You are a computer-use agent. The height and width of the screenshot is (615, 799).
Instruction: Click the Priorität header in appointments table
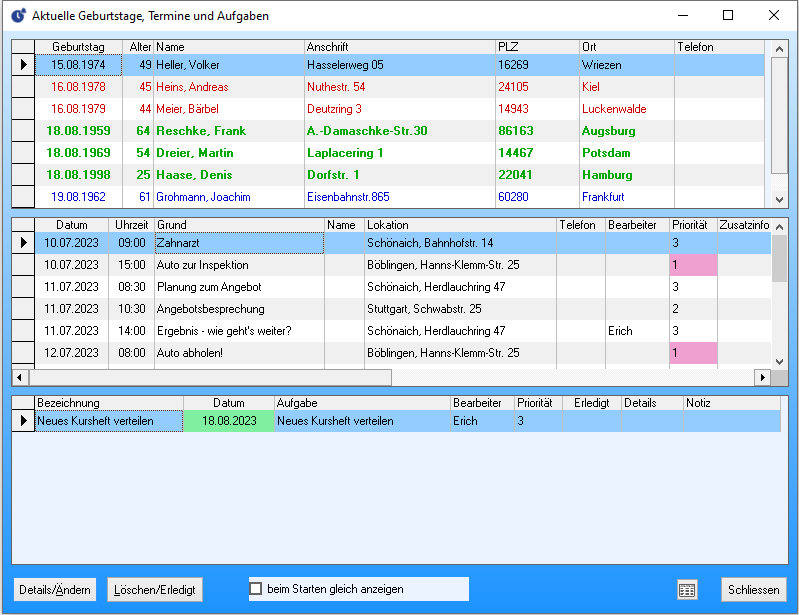pos(692,225)
